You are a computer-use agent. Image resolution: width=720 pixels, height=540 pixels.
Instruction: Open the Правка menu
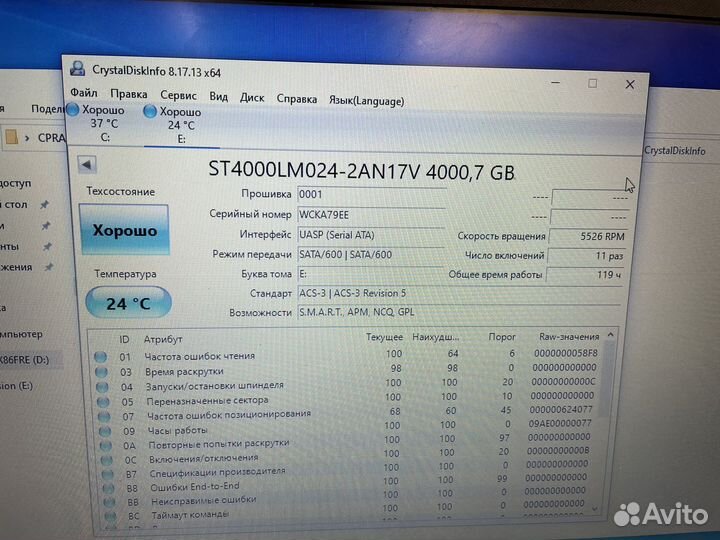pos(129,94)
